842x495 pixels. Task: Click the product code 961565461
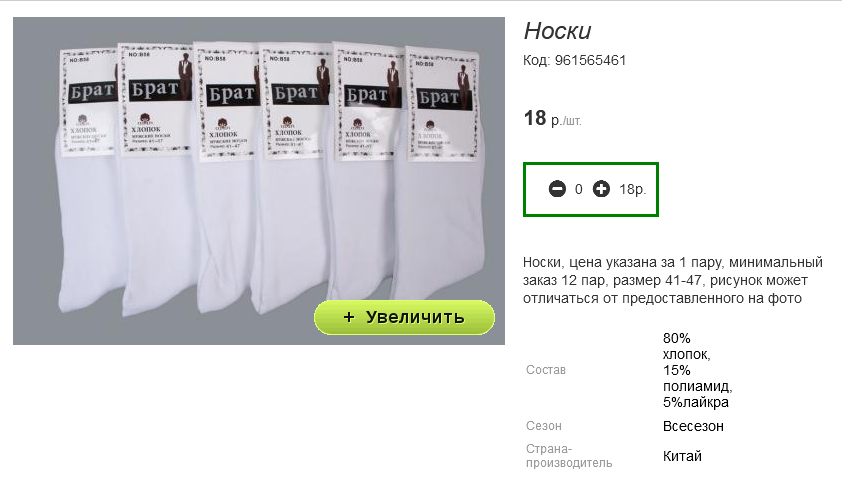coord(590,60)
